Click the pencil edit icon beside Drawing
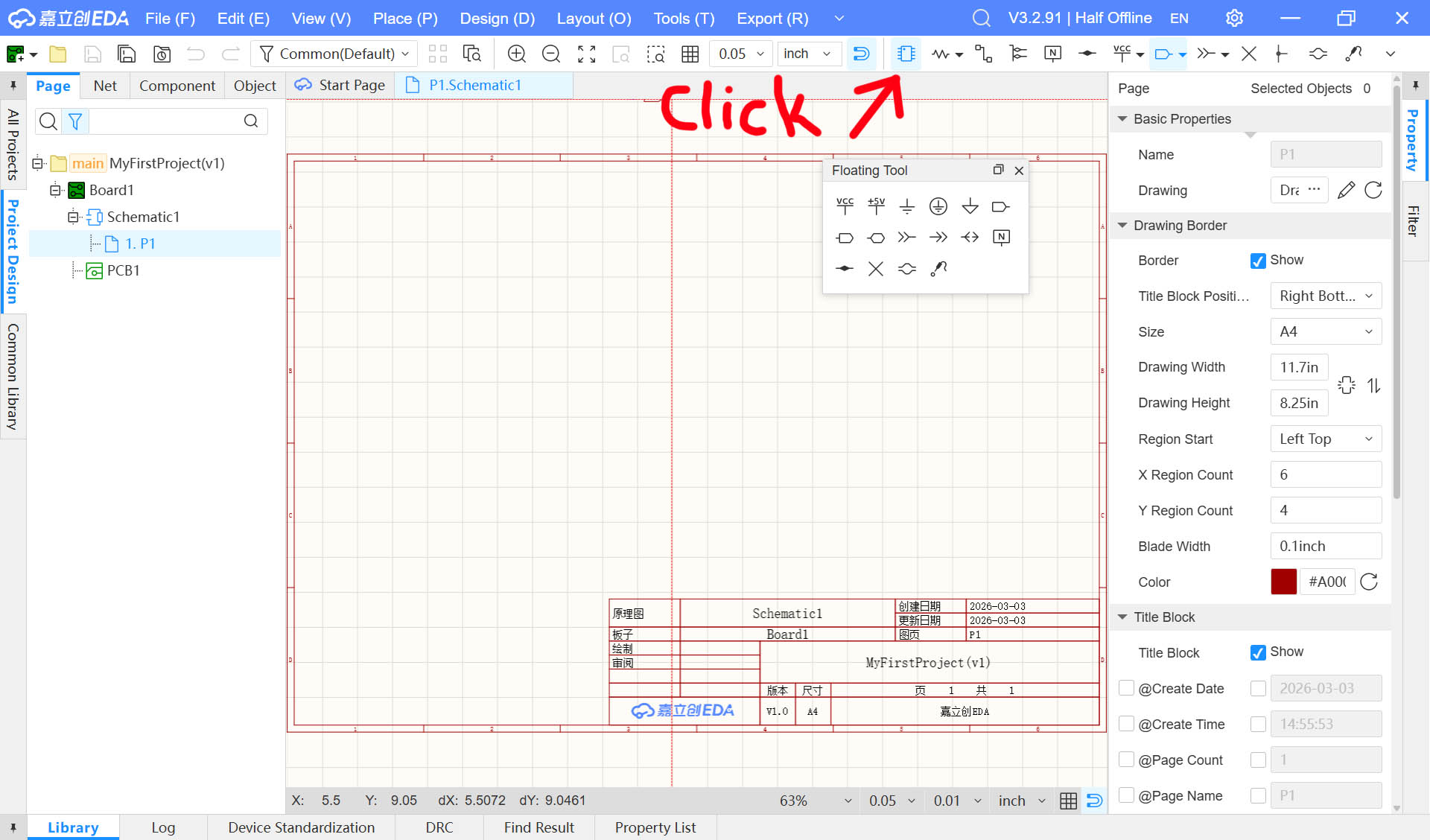 1346,191
